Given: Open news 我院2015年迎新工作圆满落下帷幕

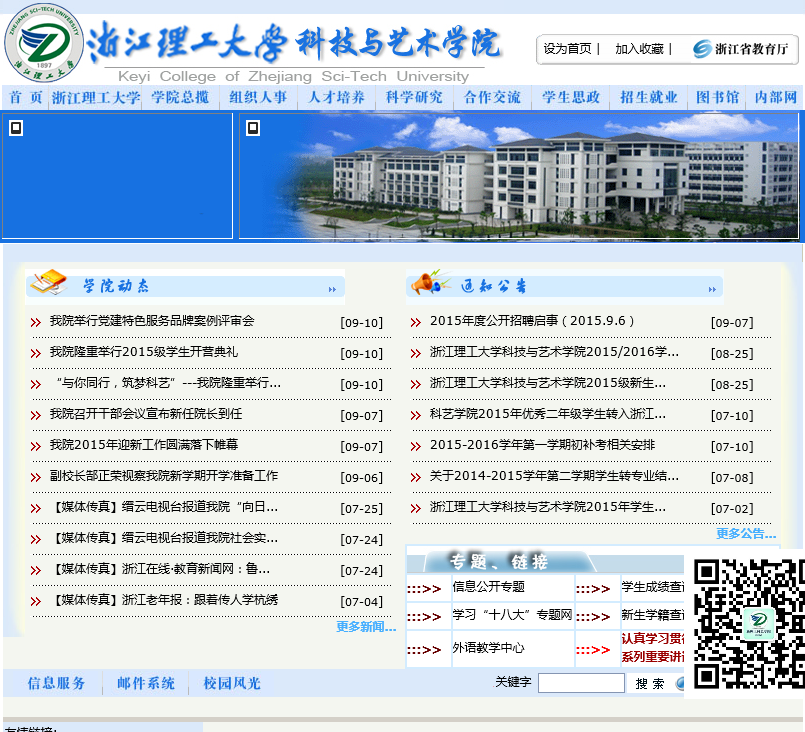Looking at the screenshot, I should pos(144,445).
